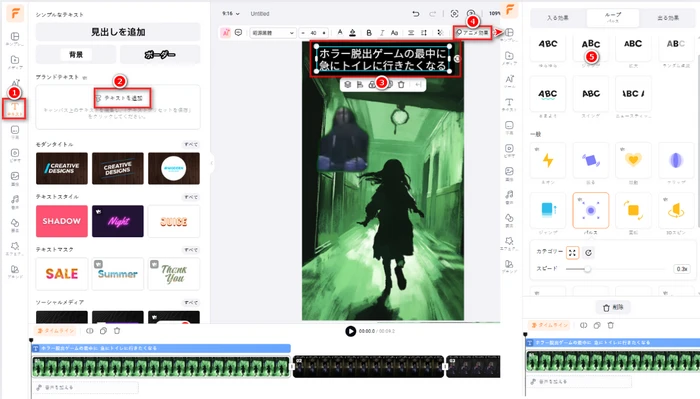
Task: Pick the Summer text mask
Action: click(118, 274)
